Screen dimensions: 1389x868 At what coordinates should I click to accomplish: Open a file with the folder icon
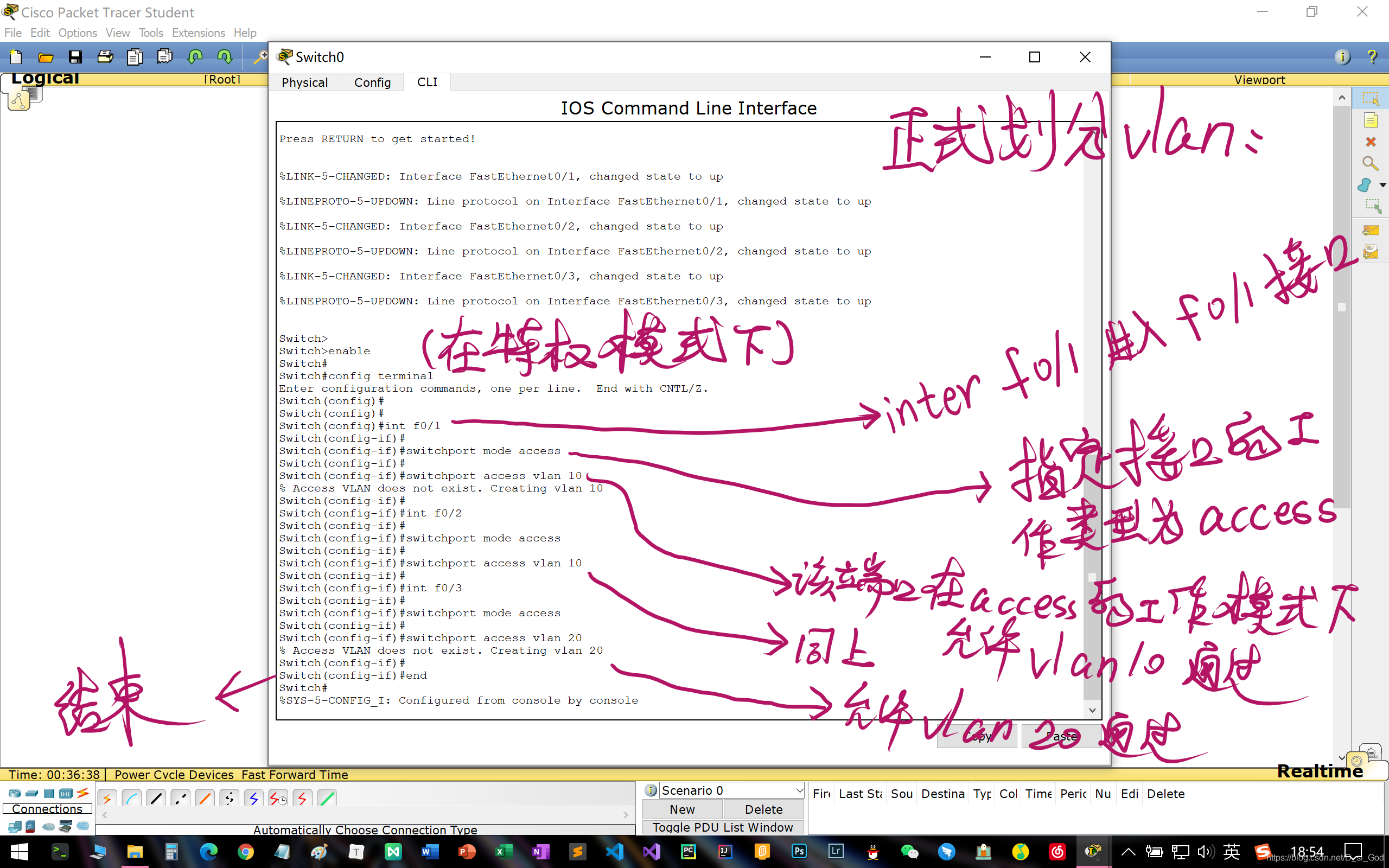coord(46,57)
